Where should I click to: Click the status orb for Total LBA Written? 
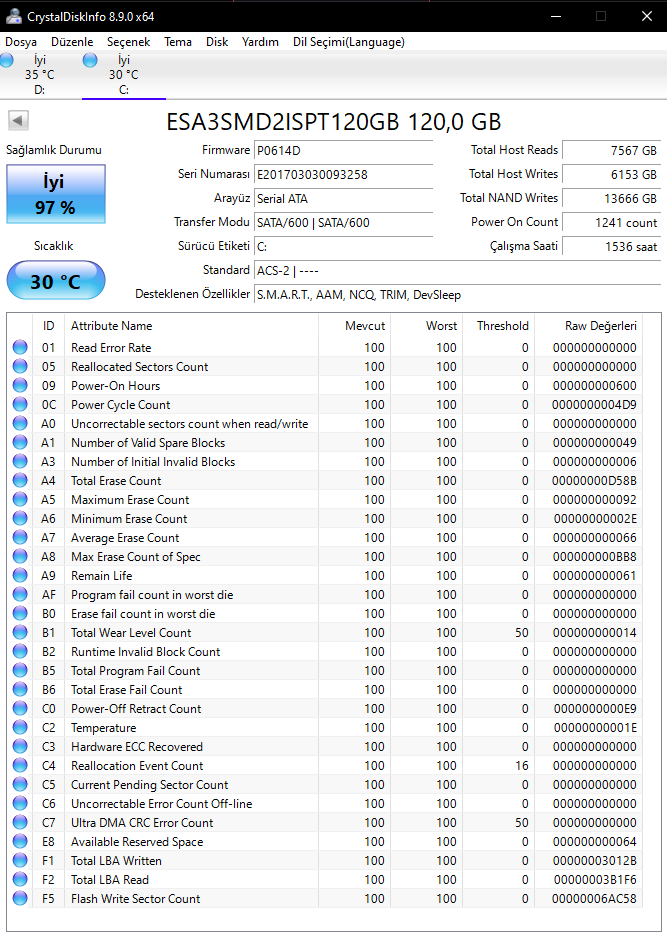(x=20, y=861)
